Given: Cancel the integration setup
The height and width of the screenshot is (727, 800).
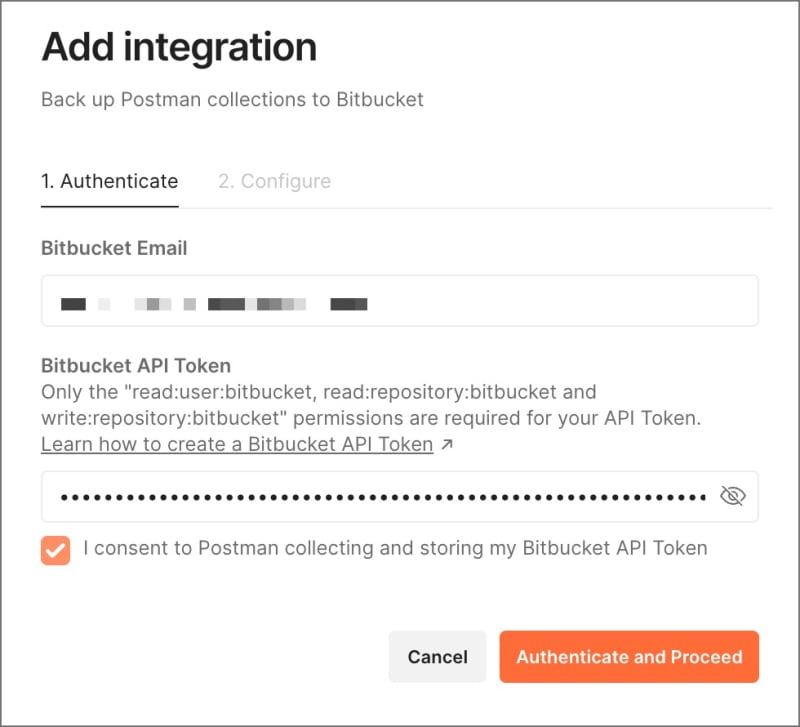Looking at the screenshot, I should (437, 657).
